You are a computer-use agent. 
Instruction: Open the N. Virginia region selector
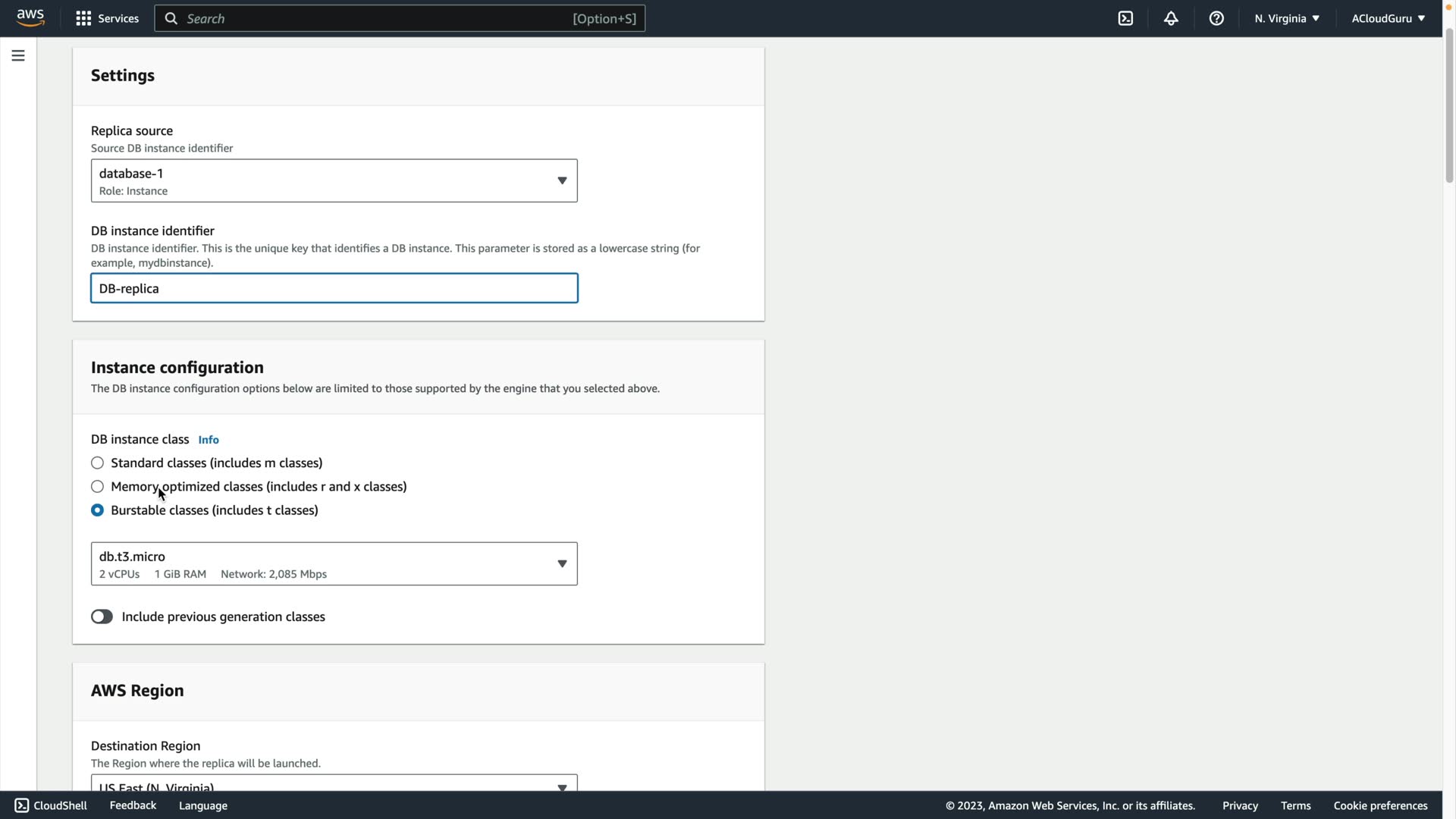(1286, 18)
